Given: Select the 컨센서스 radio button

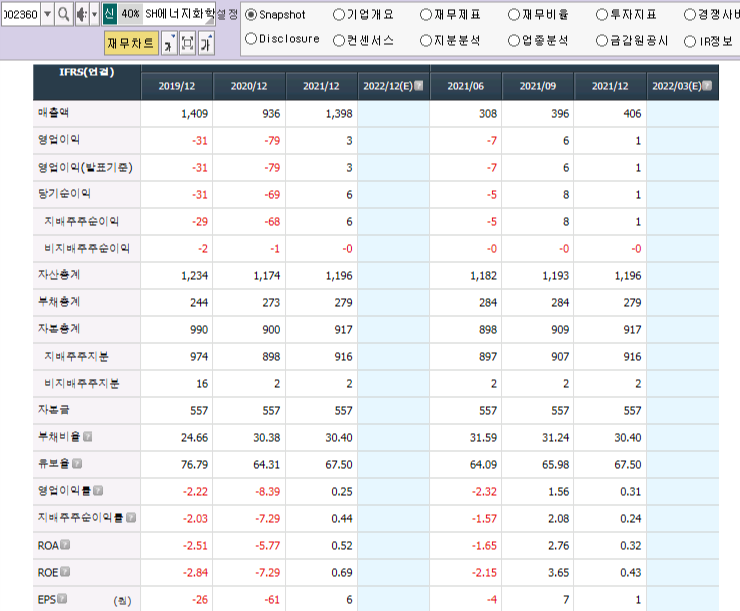Looking at the screenshot, I should coord(339,41).
